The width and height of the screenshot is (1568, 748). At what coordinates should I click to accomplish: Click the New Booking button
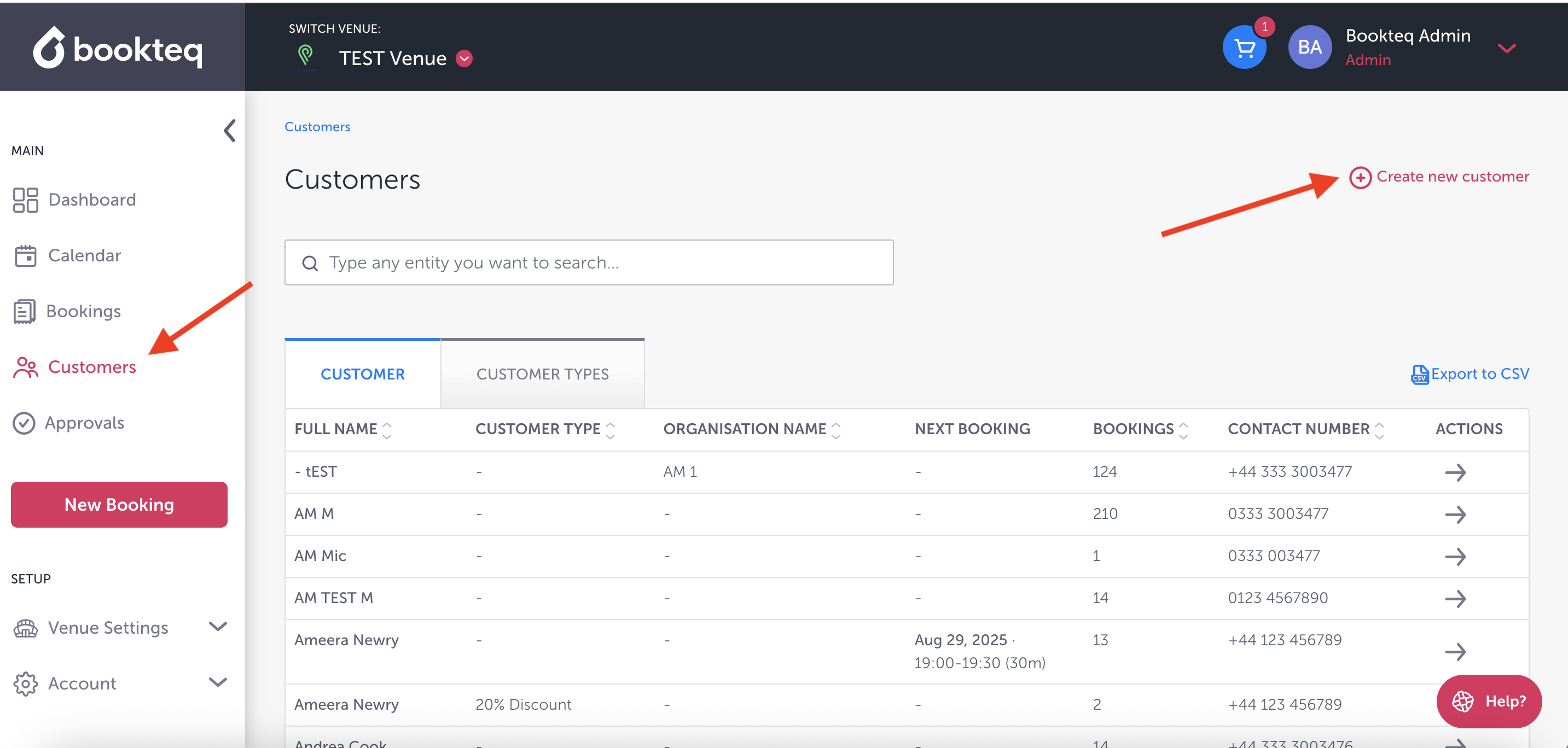click(119, 505)
